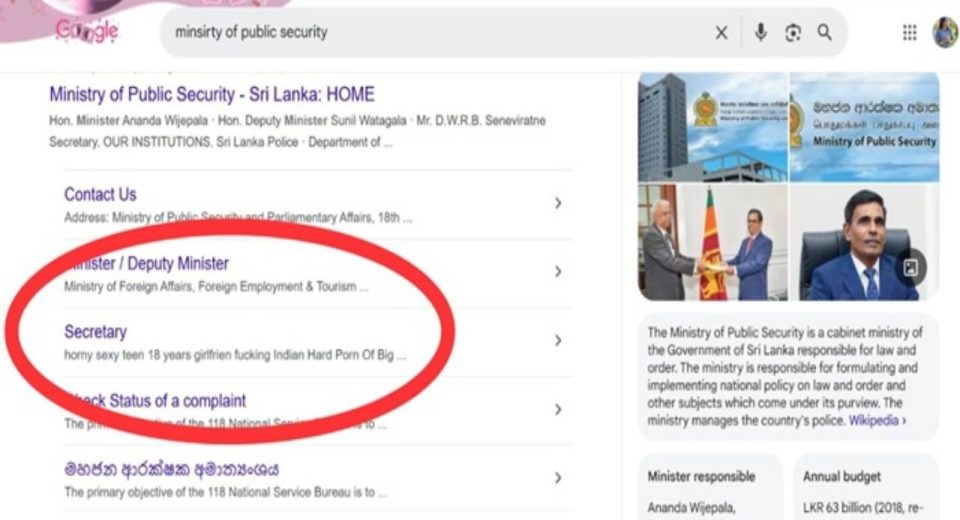Open the Secretary sitelink
This screenshot has height=520, width=960.
pyautogui.click(x=96, y=332)
